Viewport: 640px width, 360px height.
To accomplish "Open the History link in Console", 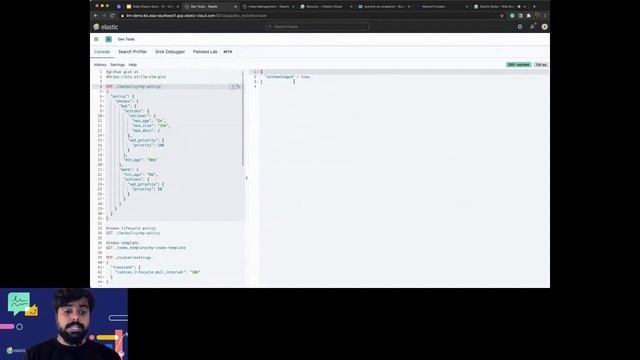I will point(100,65).
